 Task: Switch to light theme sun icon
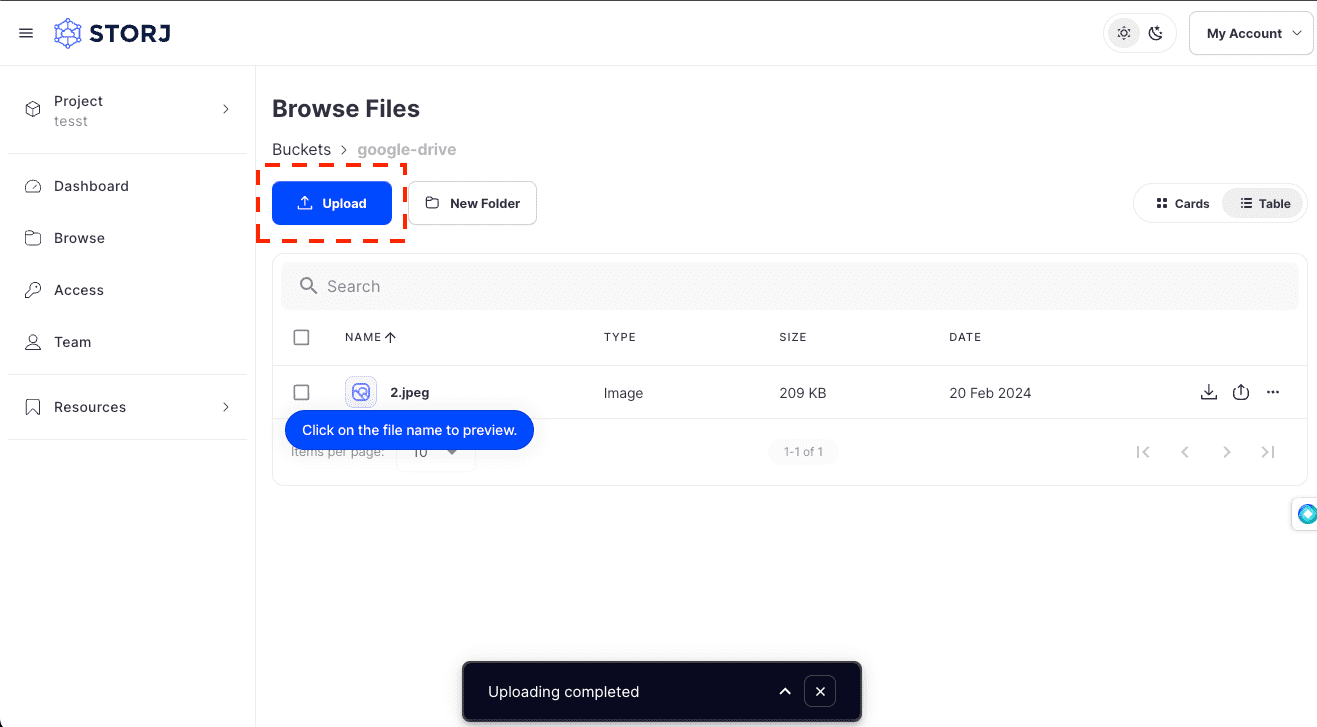(1124, 33)
